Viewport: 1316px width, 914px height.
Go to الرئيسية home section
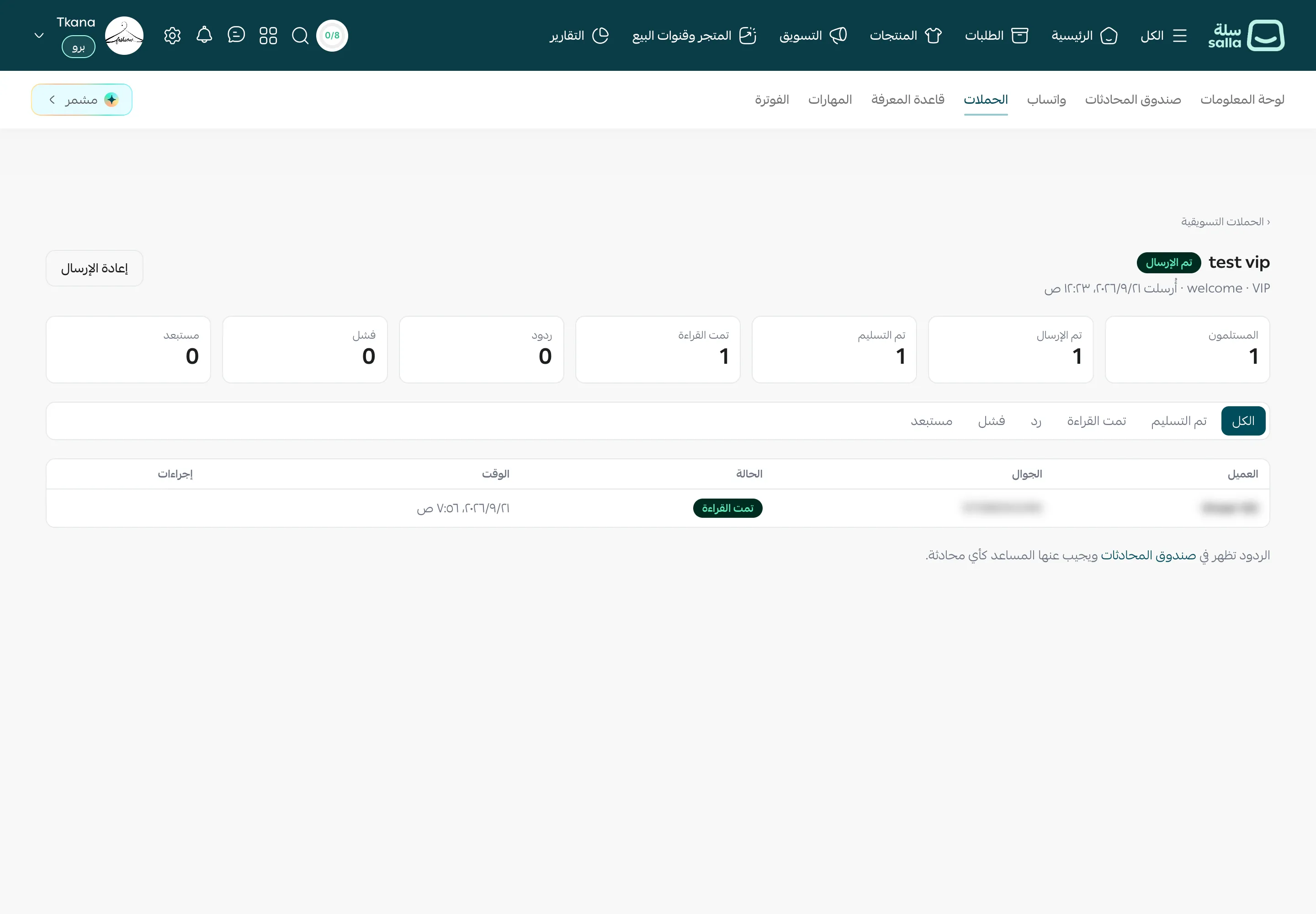click(1084, 36)
